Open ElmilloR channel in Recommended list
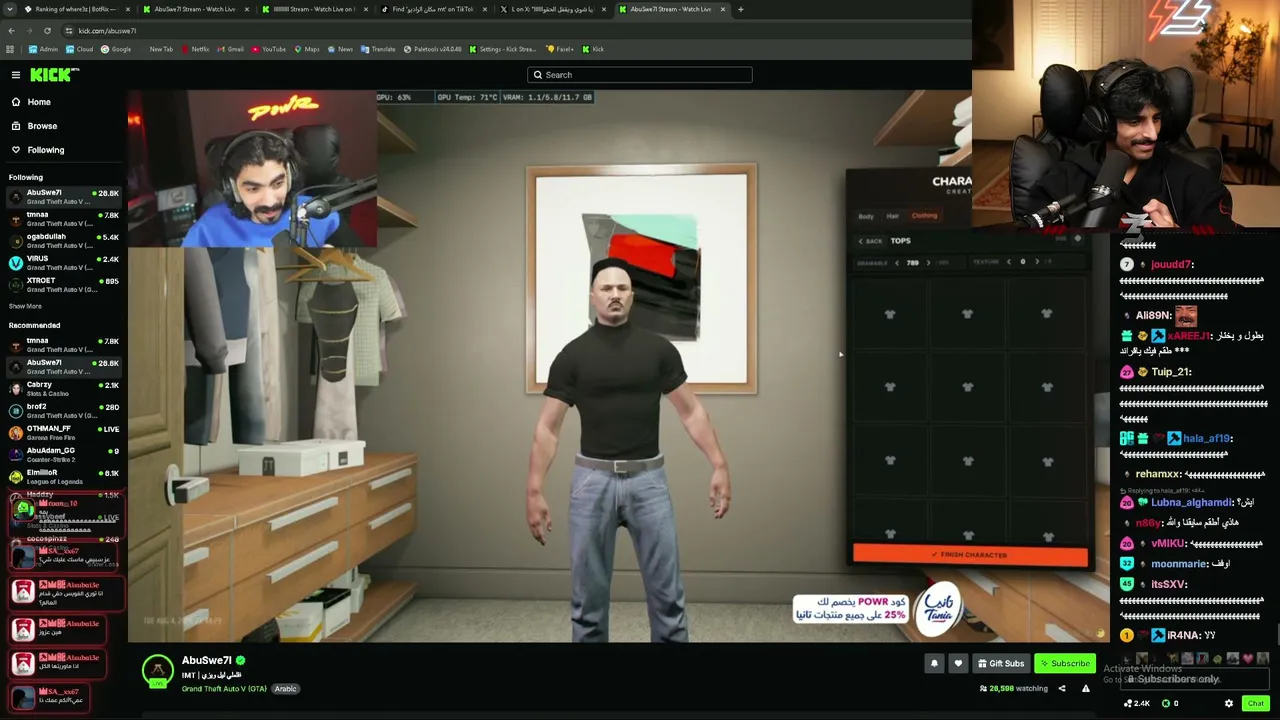The image size is (1280, 720). (x=64, y=477)
